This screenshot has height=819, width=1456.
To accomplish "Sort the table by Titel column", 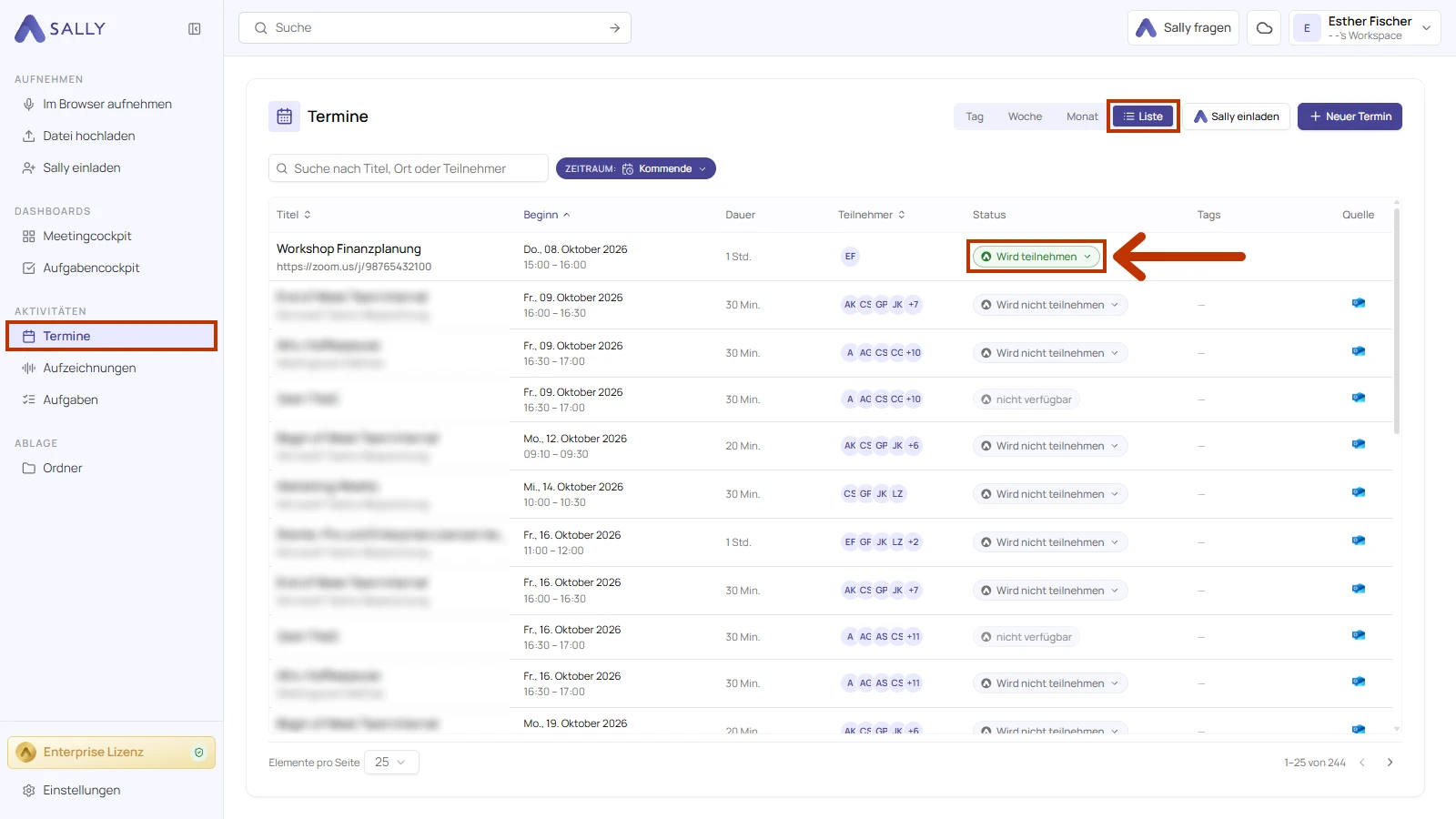I will pyautogui.click(x=294, y=215).
